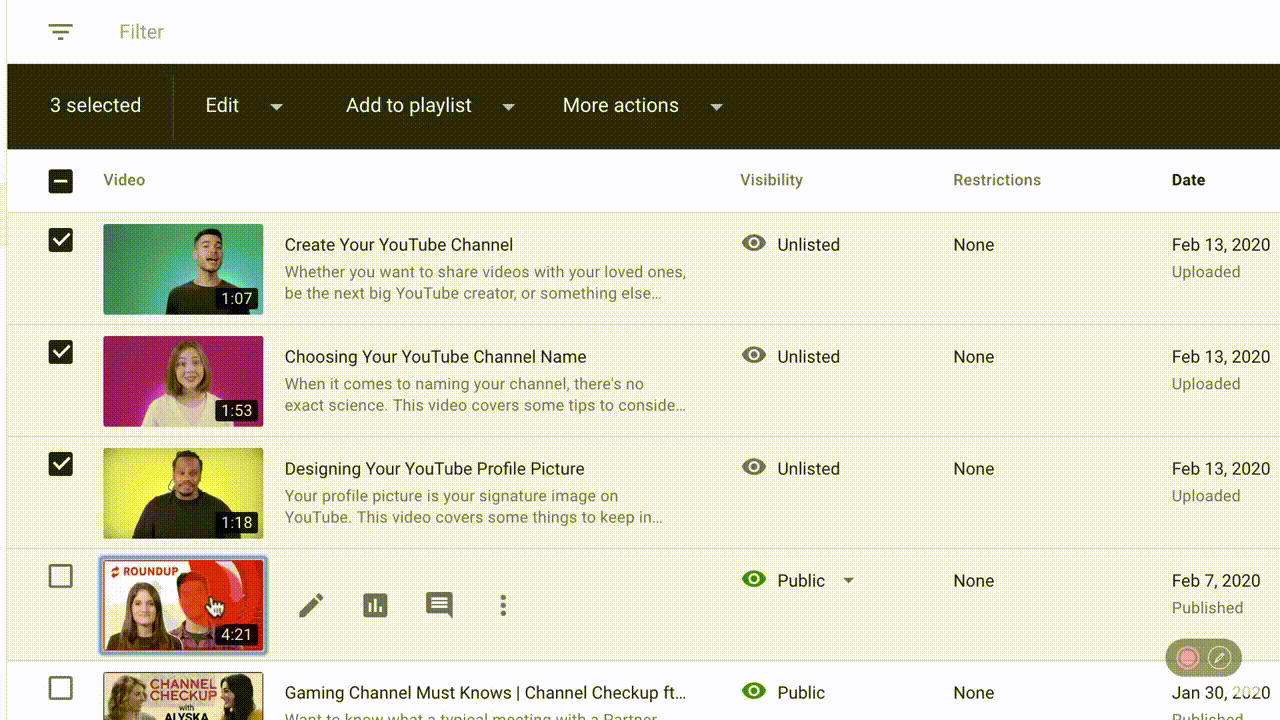The image size is (1280, 720).
Task: Uncheck Choosing Your YouTube Channel Name video
Action: tap(61, 352)
